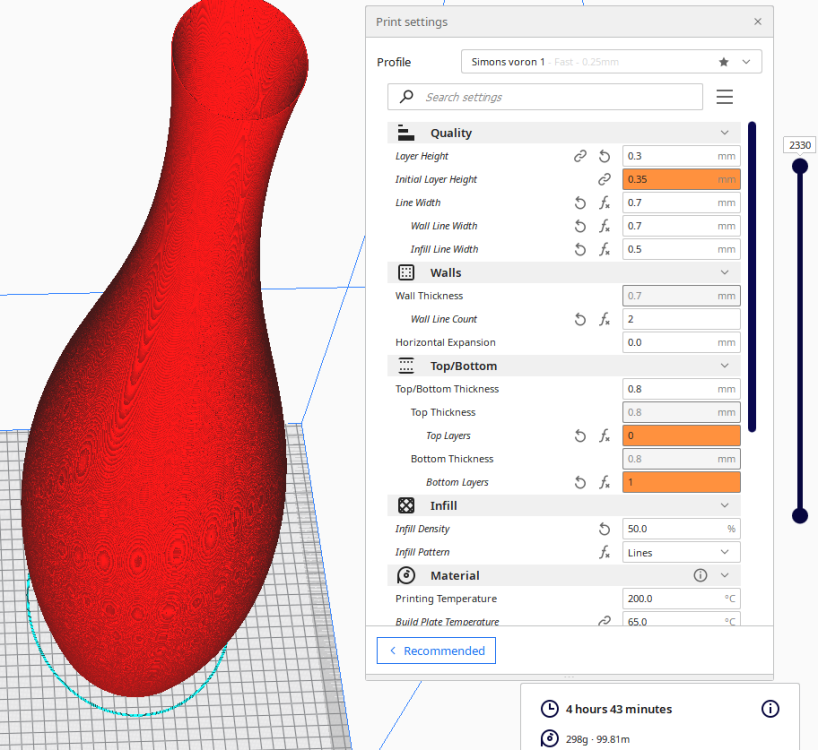This screenshot has height=750, width=818.
Task: Click the Material section spool icon
Action: pyautogui.click(x=406, y=575)
